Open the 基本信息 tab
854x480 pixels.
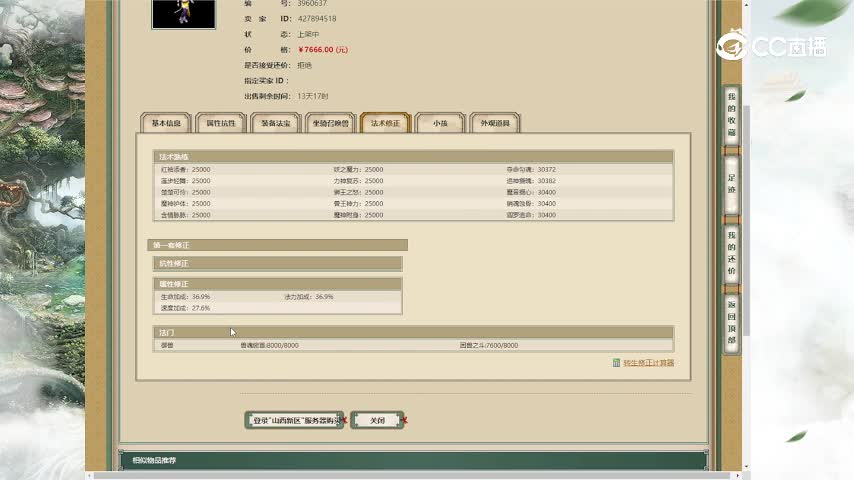166,123
